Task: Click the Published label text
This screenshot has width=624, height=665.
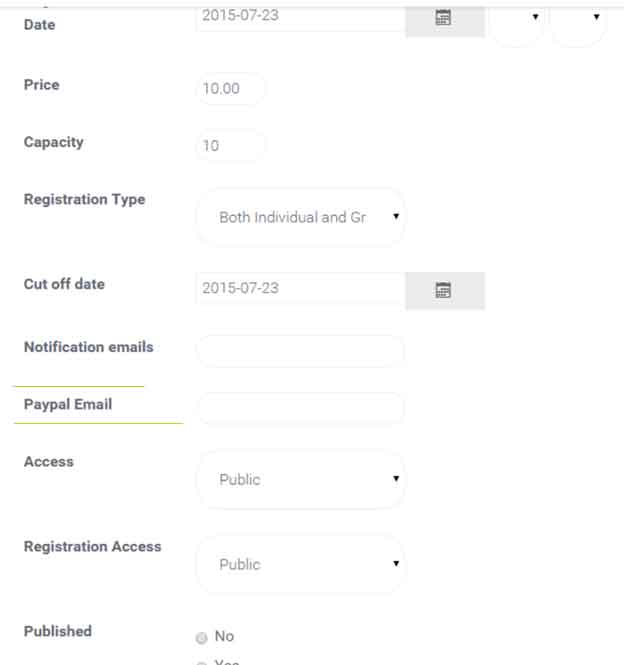Action: (58, 632)
